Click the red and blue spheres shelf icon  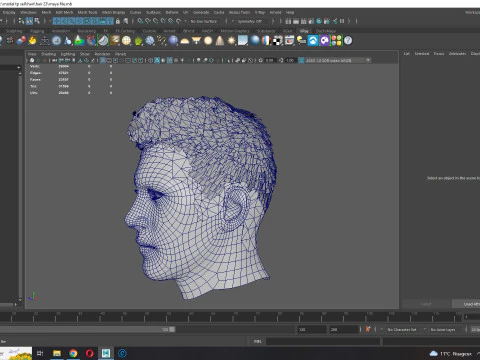pos(21,41)
